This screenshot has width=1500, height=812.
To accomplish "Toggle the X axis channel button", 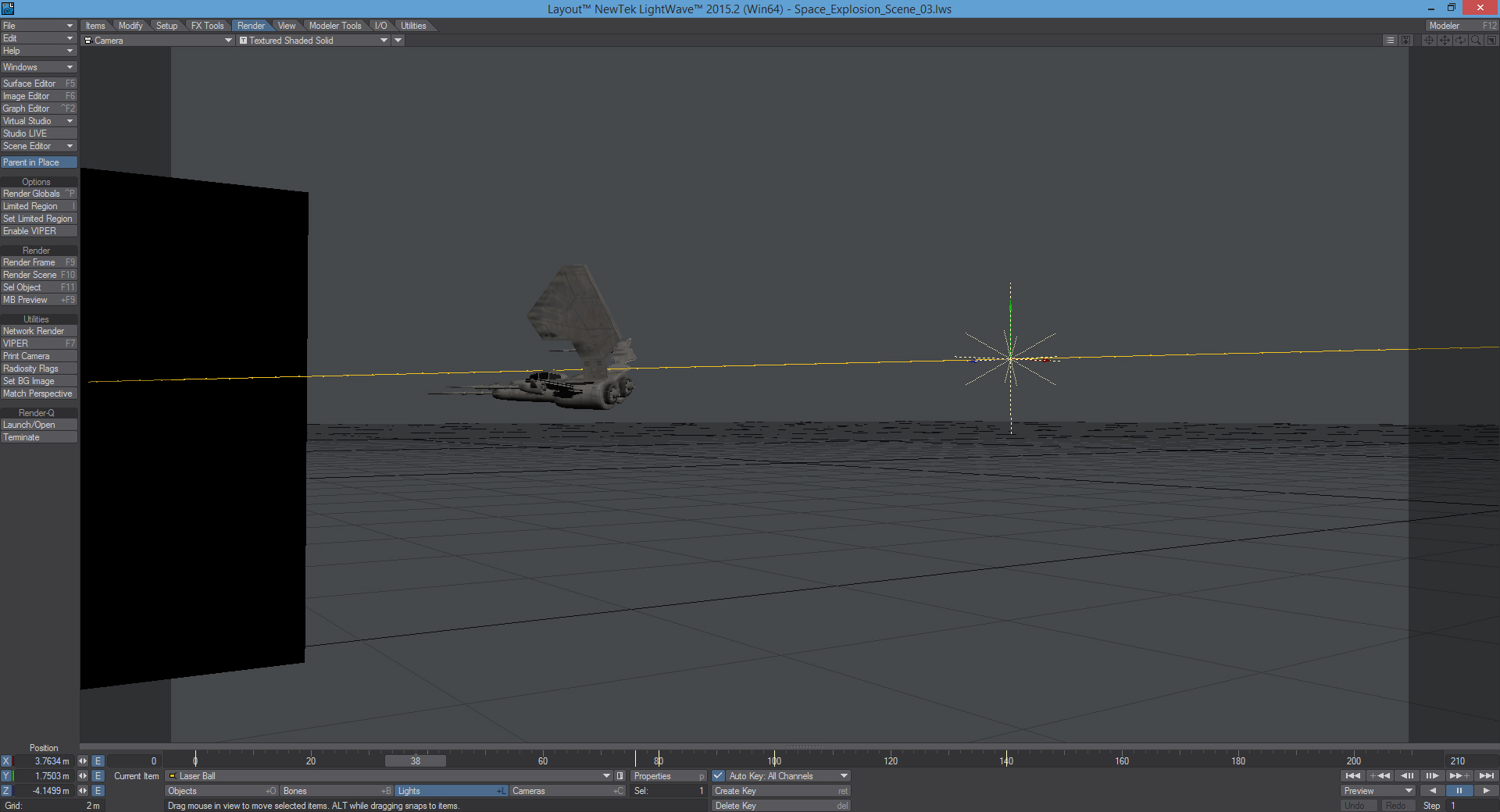I will pyautogui.click(x=6, y=760).
